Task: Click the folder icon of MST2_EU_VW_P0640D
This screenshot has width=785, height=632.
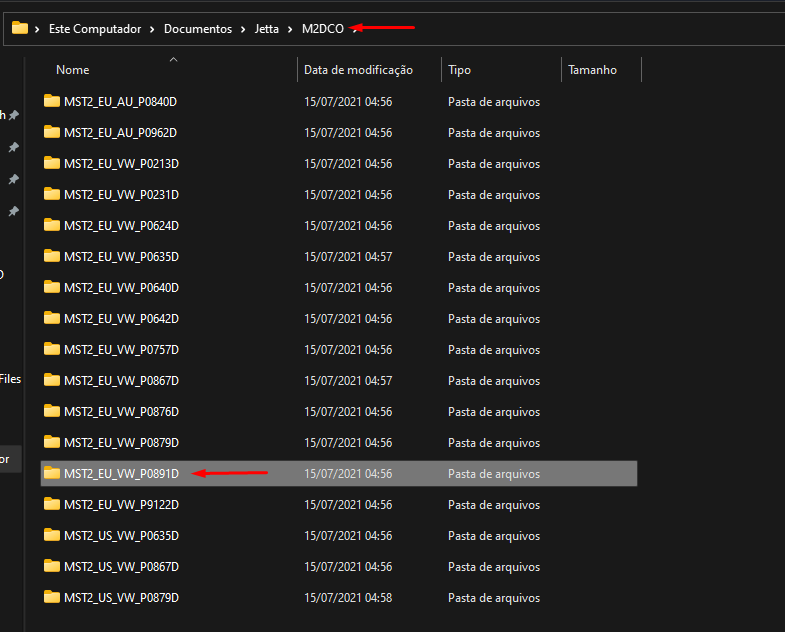Action: tap(52, 287)
